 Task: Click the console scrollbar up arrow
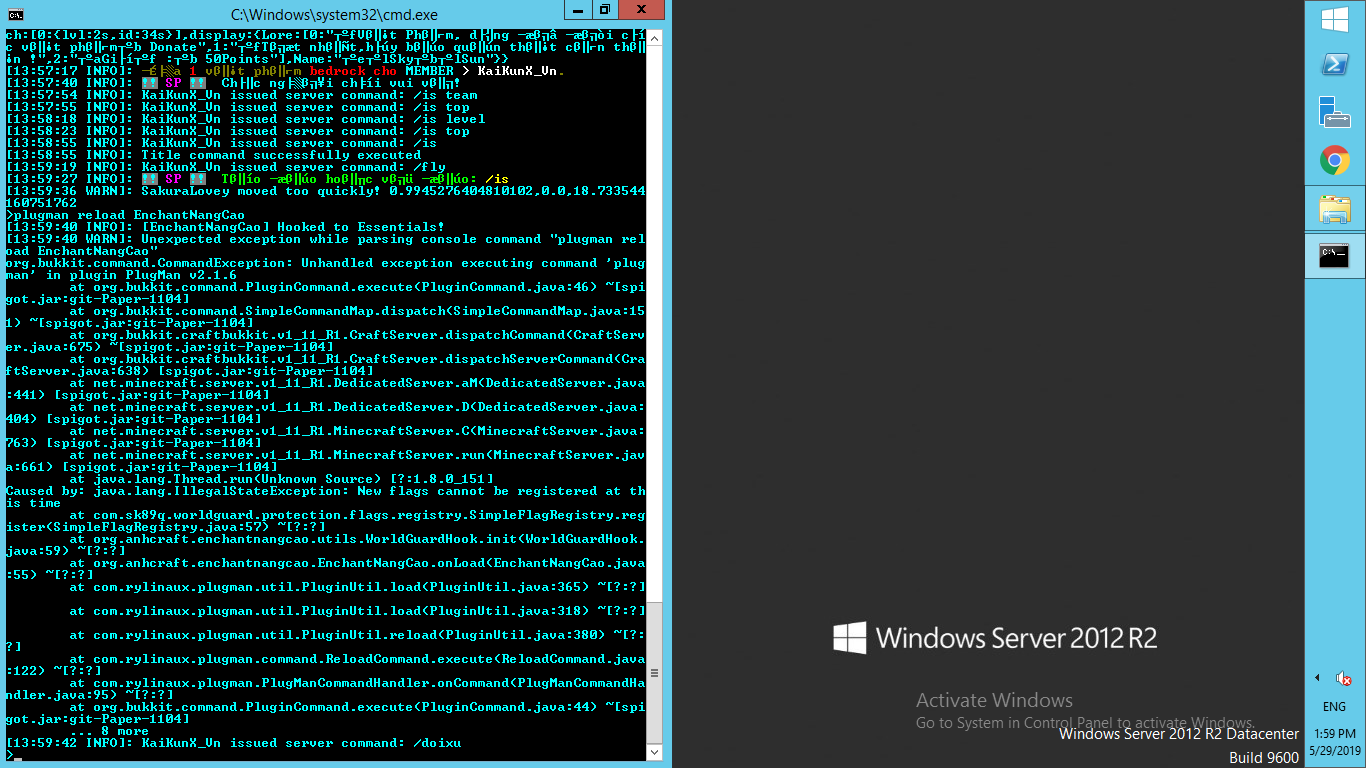[x=656, y=36]
